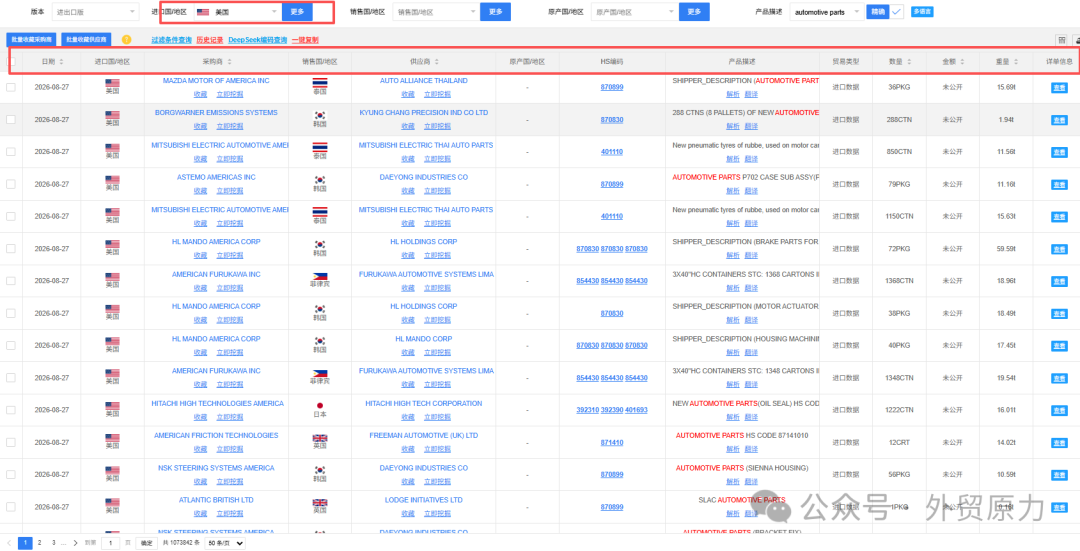The height and width of the screenshot is (551, 1080).
Task: Open FREEMAN AUTOMOTIVE (UK) LTD link
Action: pos(424,435)
